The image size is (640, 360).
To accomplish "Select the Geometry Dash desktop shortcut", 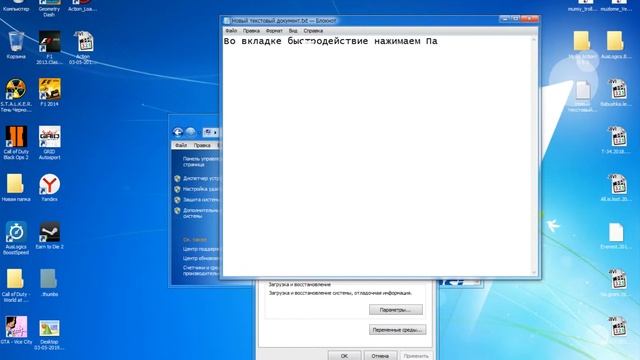I will click(49, 7).
